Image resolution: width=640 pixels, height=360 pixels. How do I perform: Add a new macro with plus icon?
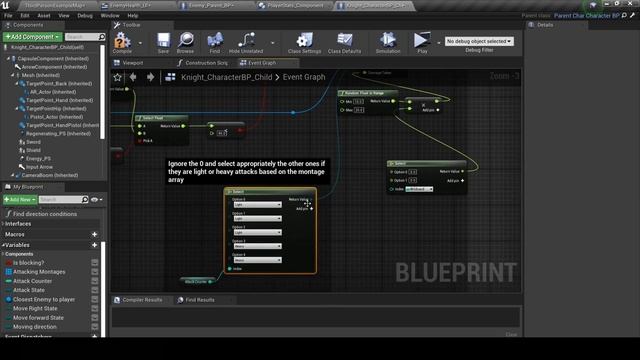click(94, 234)
